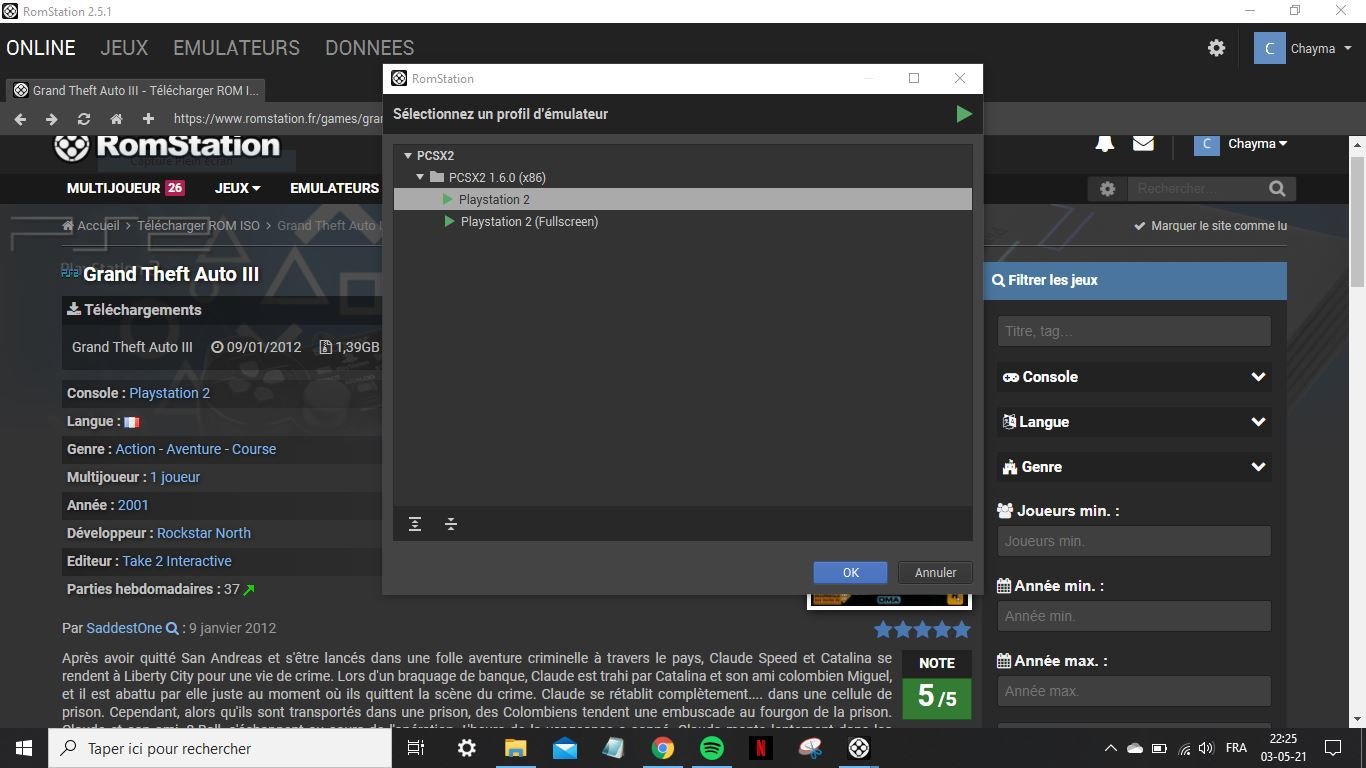Viewport: 1366px width, 768px height.
Task: Toggle 'Marquer le site comme lu' checkmark
Action: tap(1140, 226)
